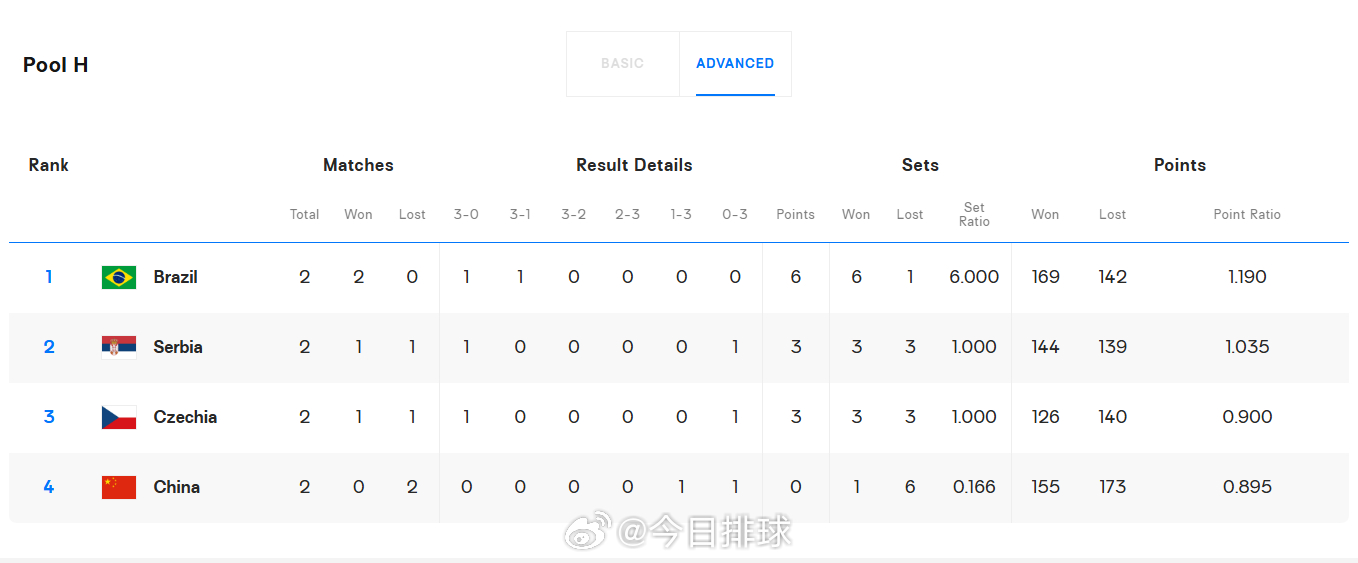Click rank number 3
This screenshot has height=563, width=1358.
(48, 417)
